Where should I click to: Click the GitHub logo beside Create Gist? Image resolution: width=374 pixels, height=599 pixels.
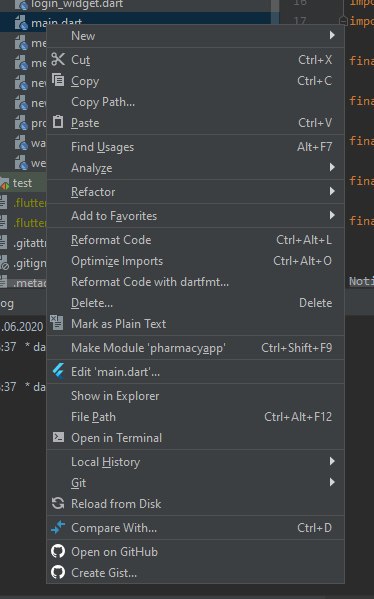pos(58,572)
